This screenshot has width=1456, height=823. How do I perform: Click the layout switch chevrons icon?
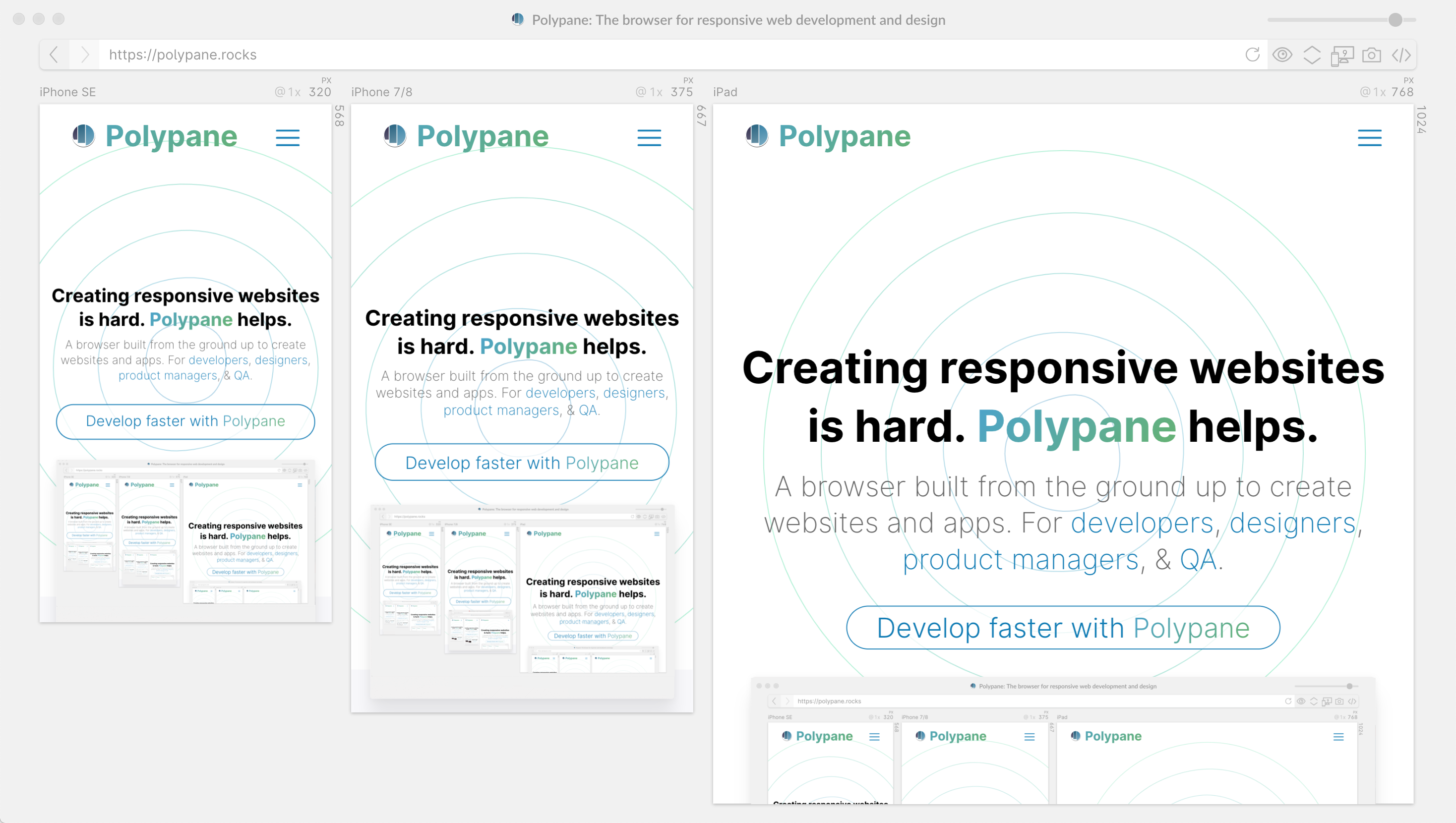tap(1312, 55)
